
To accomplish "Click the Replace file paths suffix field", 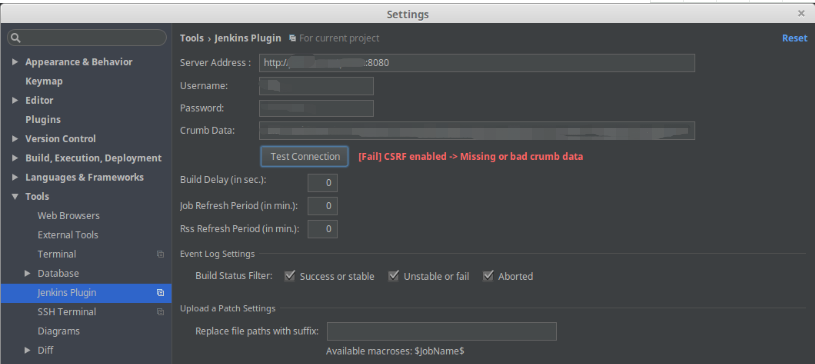I will [441, 331].
